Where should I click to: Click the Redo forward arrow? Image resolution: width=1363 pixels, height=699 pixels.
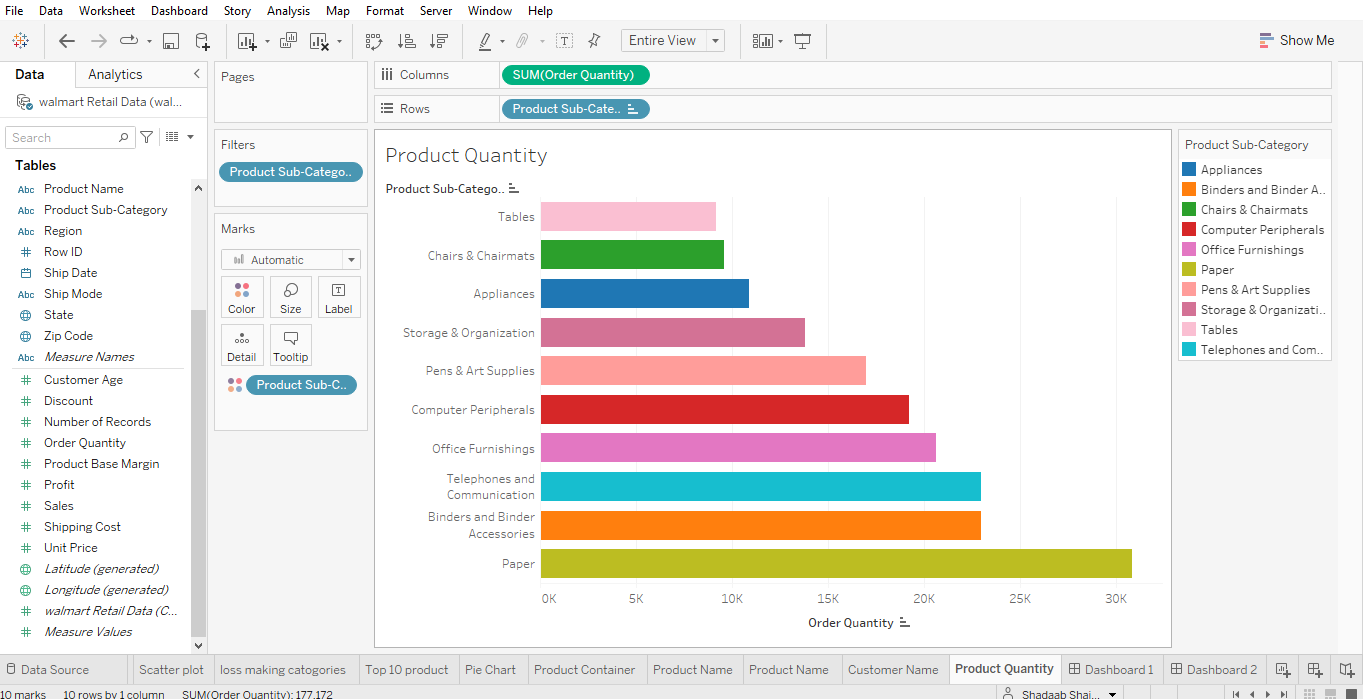[x=99, y=41]
